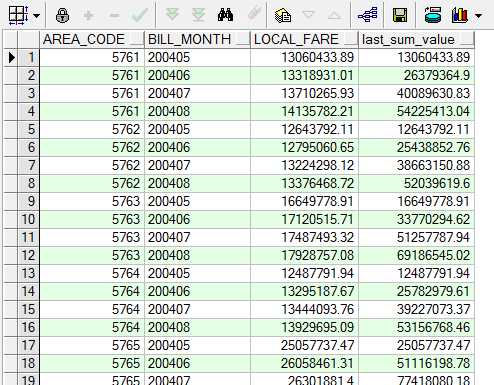Click the connected query tree icon
This screenshot has height=385, width=494.
pyautogui.click(x=367, y=15)
